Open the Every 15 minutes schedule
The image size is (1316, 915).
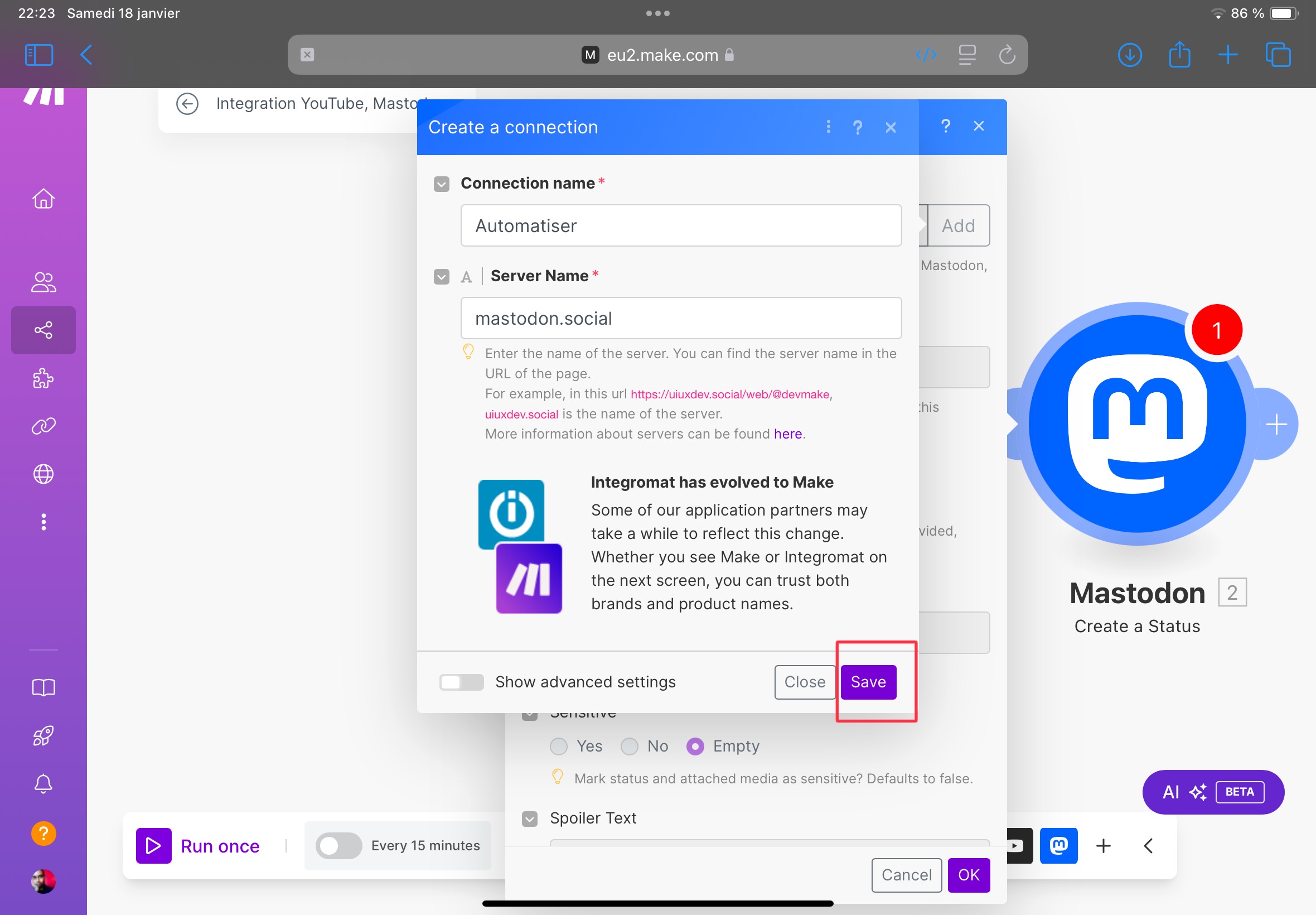tap(425, 846)
